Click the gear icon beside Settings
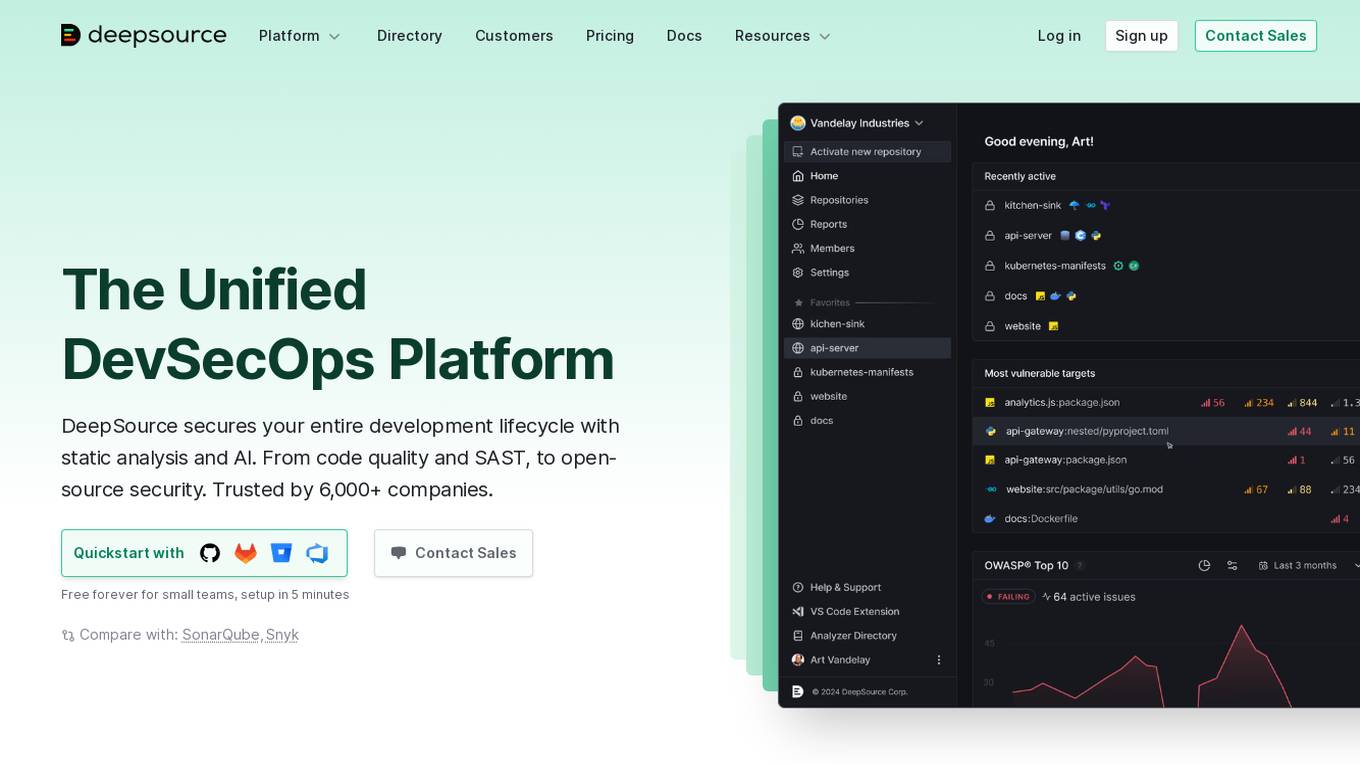This screenshot has height=764, width=1360. [x=798, y=272]
